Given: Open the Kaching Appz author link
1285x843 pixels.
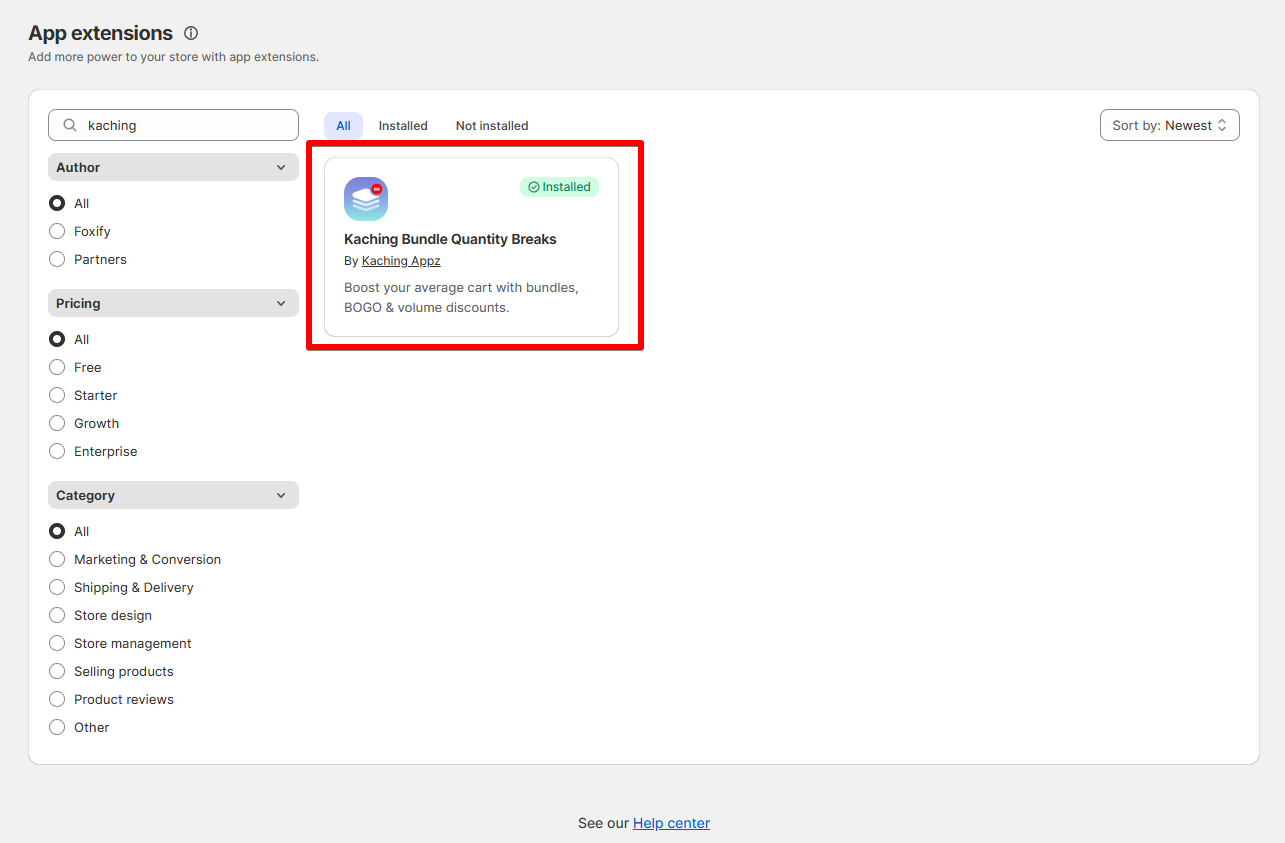Looking at the screenshot, I should point(401,261).
